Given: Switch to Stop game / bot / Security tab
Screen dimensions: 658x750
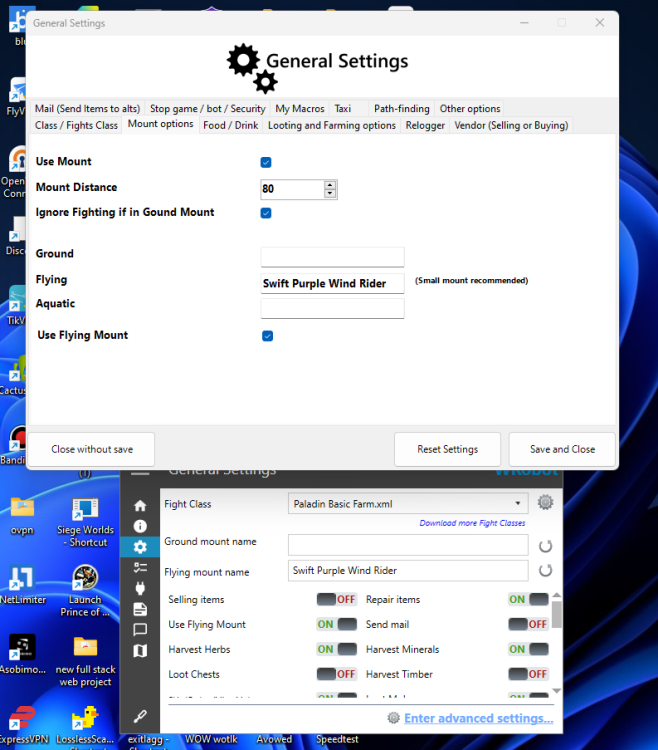Looking at the screenshot, I should [208, 109].
